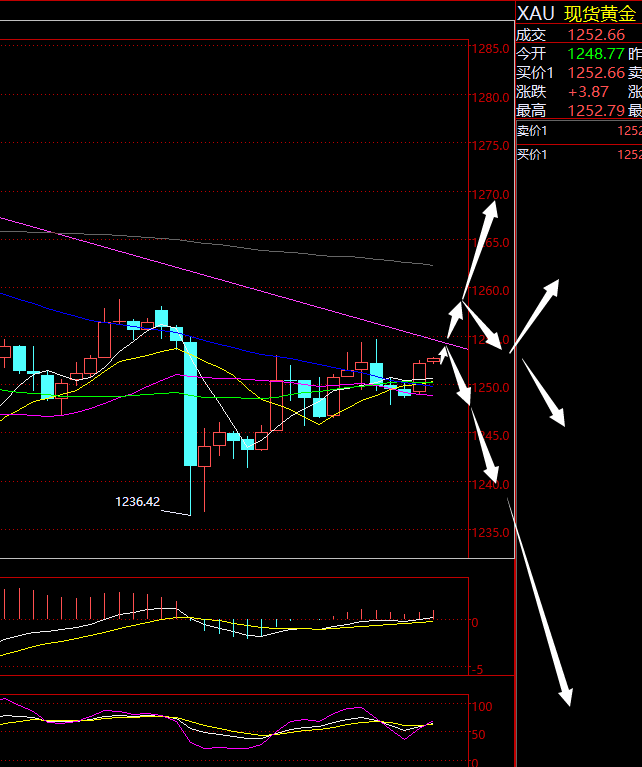This screenshot has height=767, width=642.
Task: Click the 最高 label
Action: [531, 111]
